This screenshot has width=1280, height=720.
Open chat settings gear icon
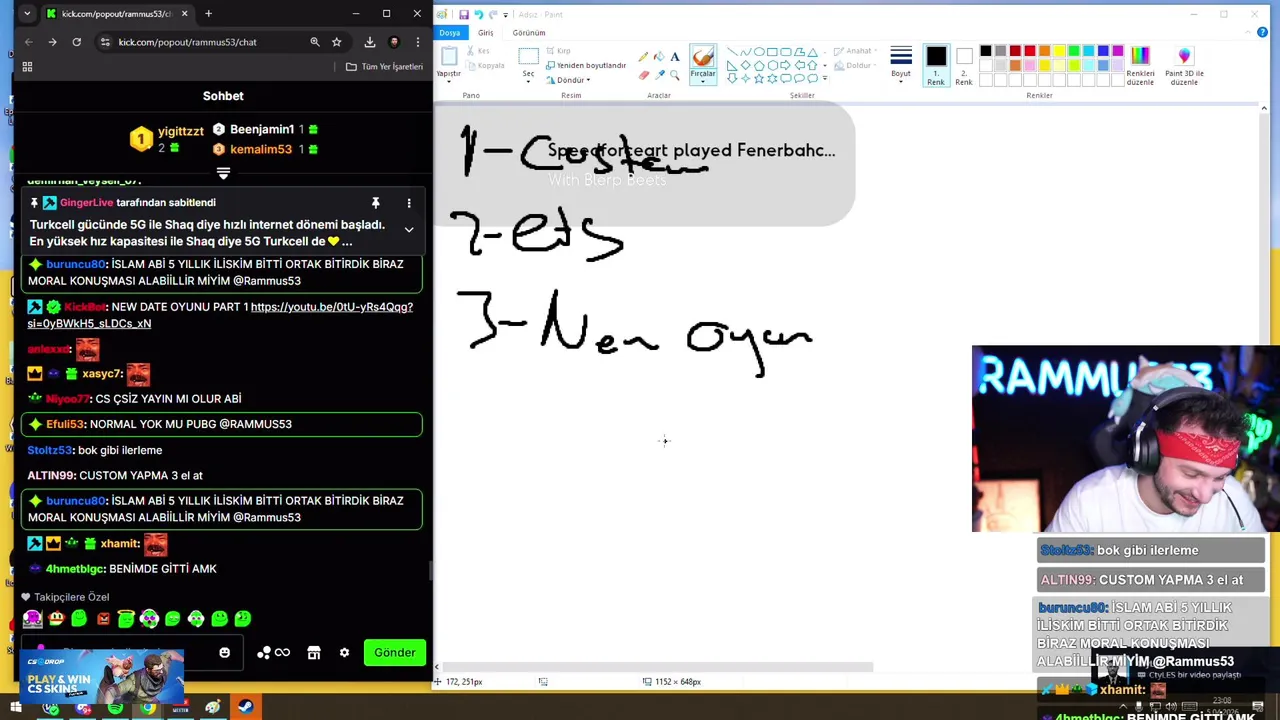pos(344,653)
